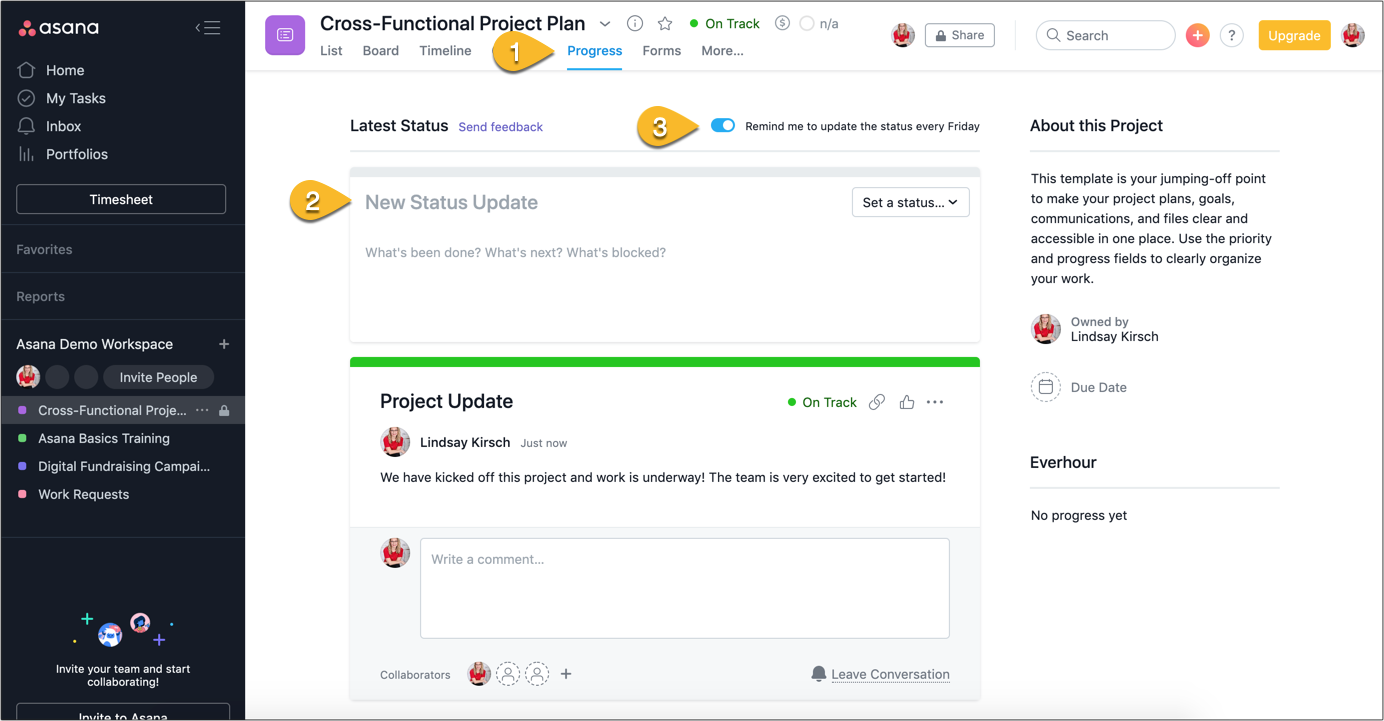This screenshot has width=1384, height=721.
Task: Click Asana Demo Workspace heading
Action: click(94, 344)
